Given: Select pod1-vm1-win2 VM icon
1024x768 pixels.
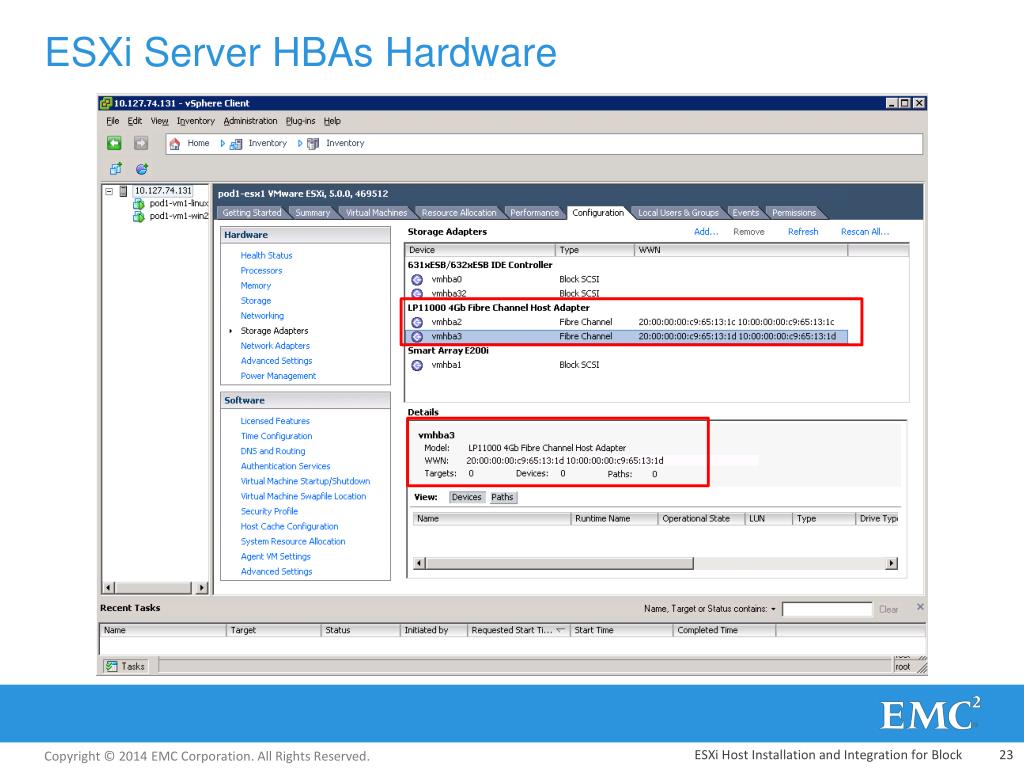Looking at the screenshot, I should coord(138,216).
